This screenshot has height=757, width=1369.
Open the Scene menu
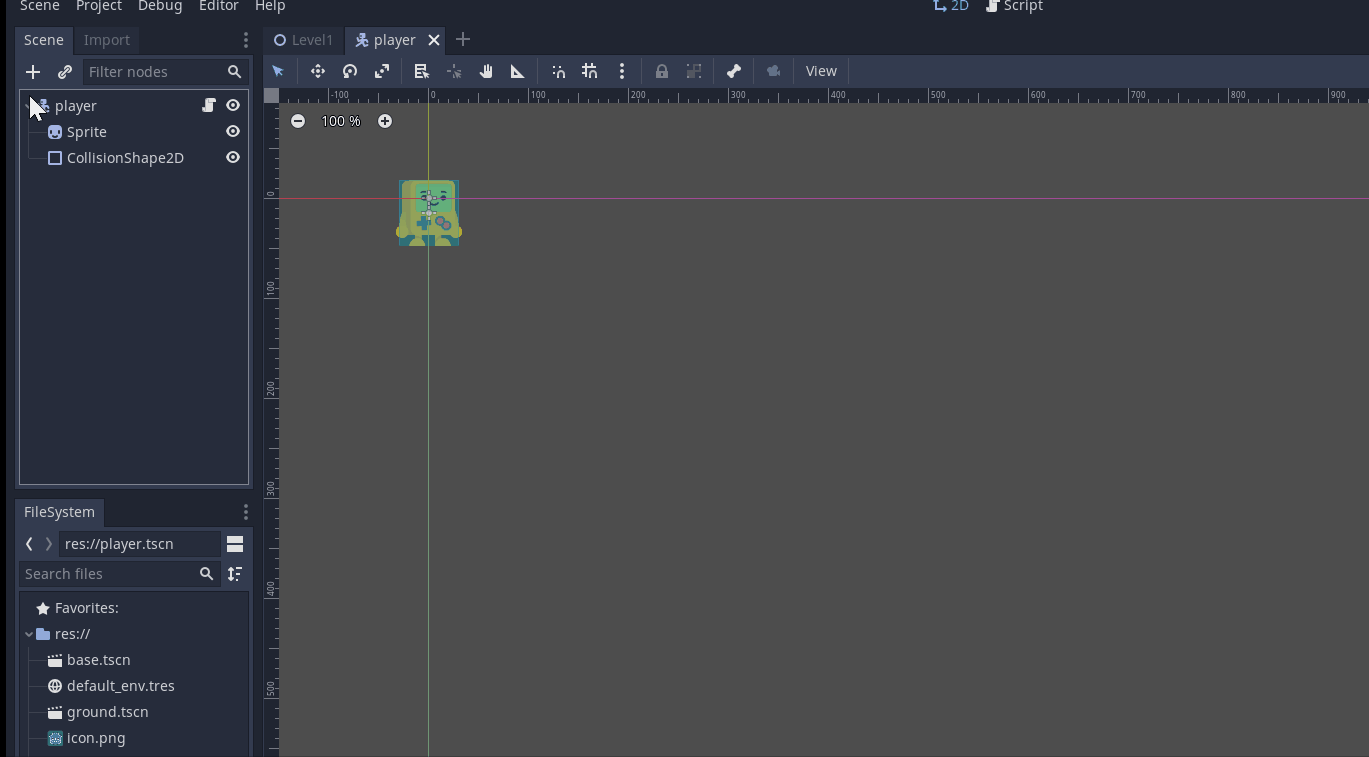click(40, 6)
